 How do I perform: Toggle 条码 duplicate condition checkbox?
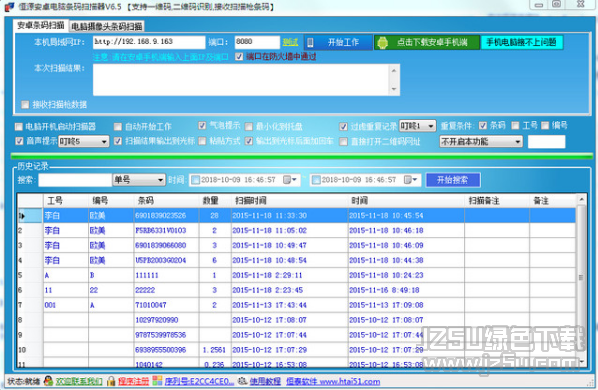[483, 125]
